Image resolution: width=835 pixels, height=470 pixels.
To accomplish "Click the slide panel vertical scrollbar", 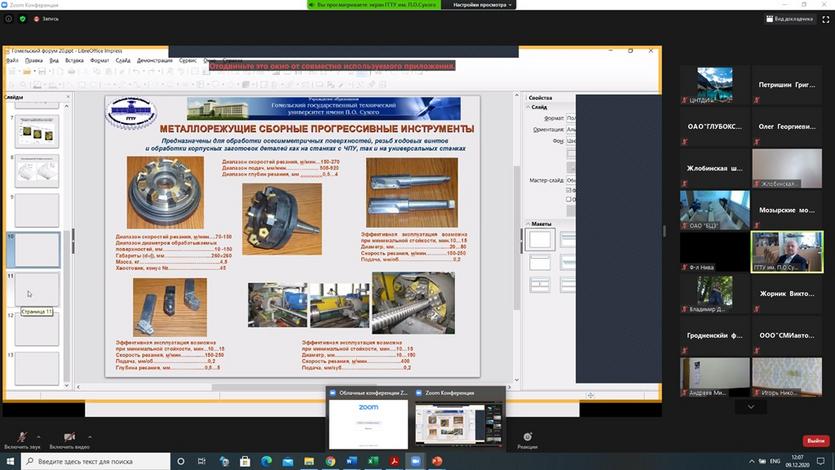I will [67, 245].
